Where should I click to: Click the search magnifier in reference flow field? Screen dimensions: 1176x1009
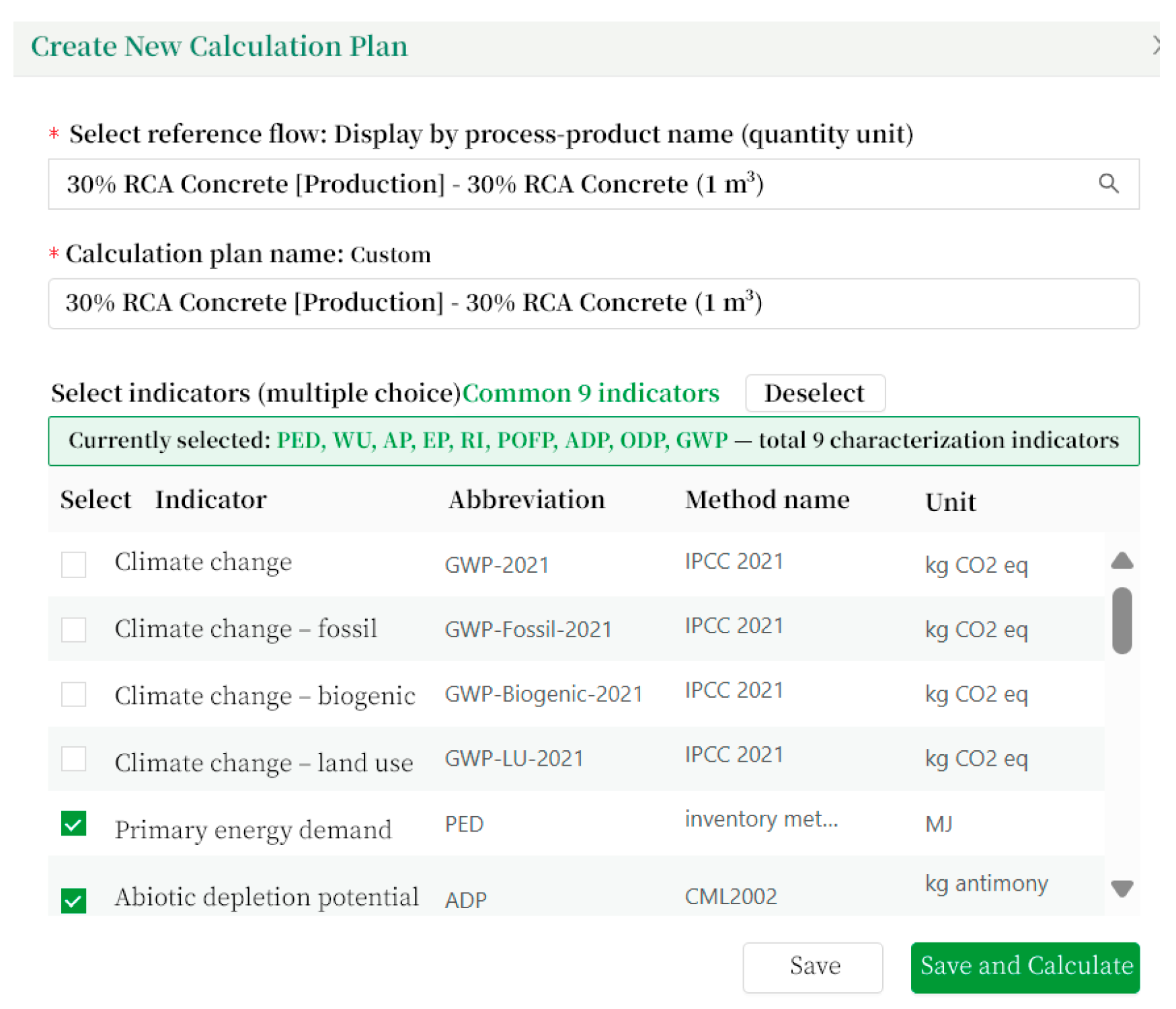pos(1107,184)
